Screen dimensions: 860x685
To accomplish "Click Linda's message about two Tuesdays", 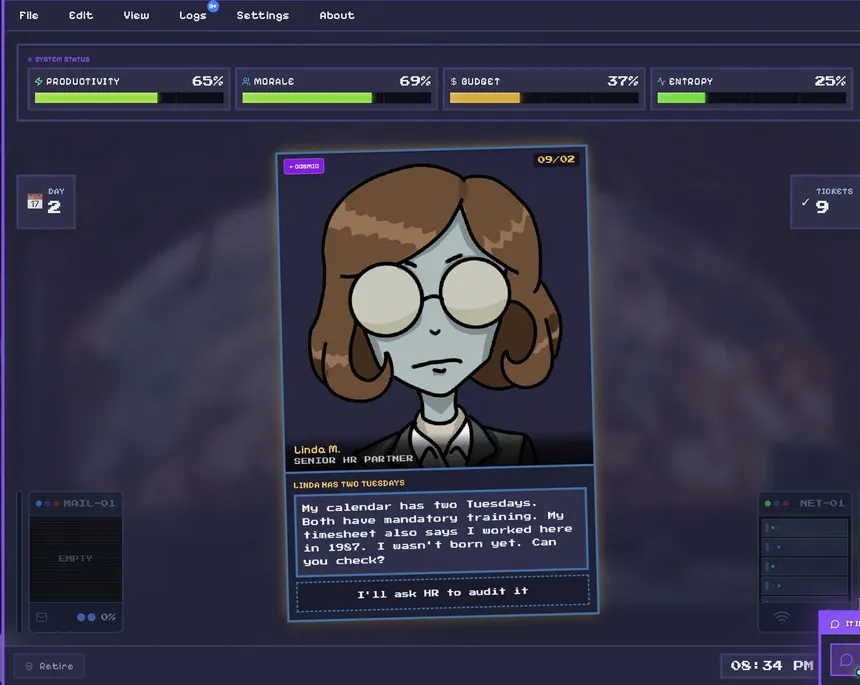I will [441, 531].
